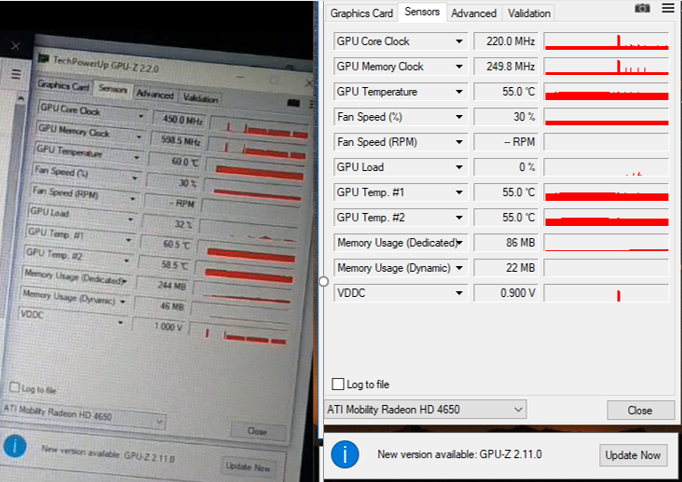
Task: Click GPU Temperature graph in right window
Action: pyautogui.click(x=606, y=92)
